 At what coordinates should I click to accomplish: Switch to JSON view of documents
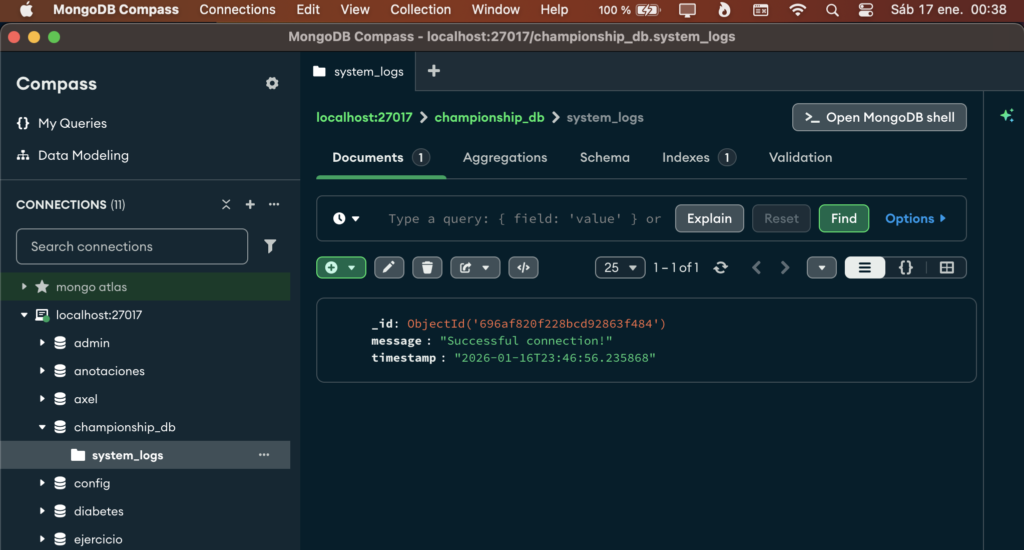(x=905, y=268)
